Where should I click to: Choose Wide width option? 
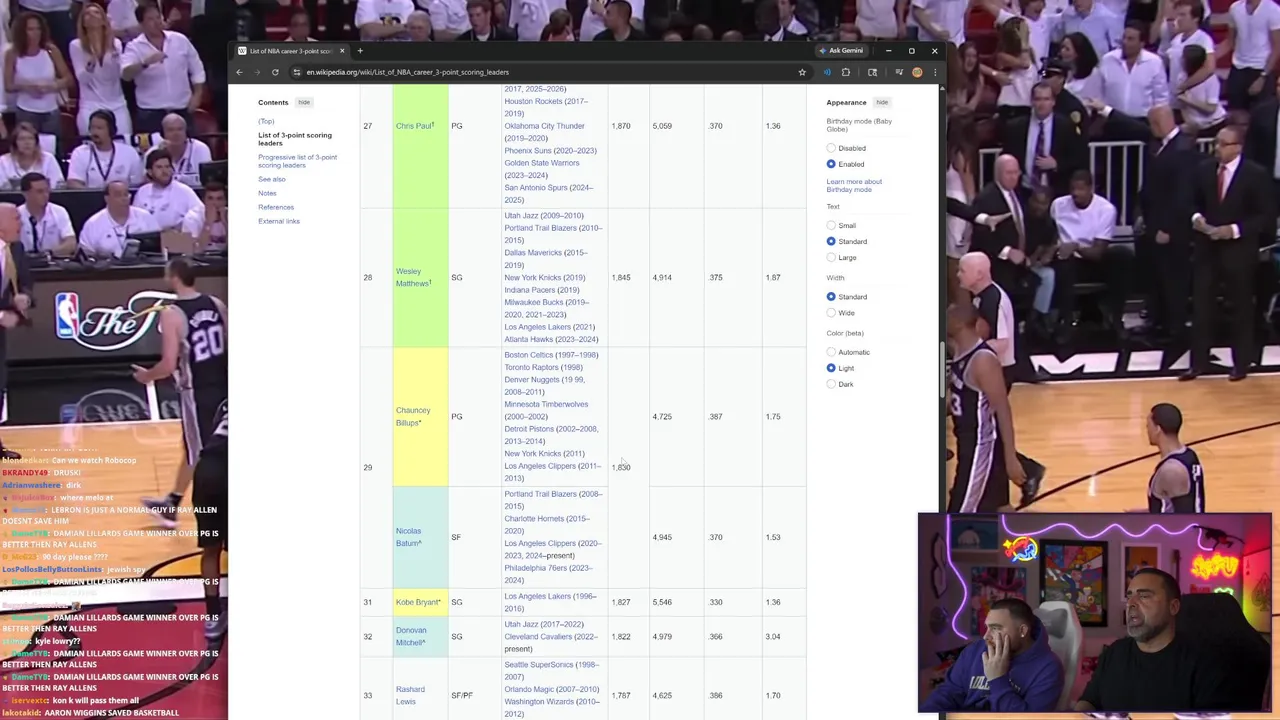click(x=831, y=313)
